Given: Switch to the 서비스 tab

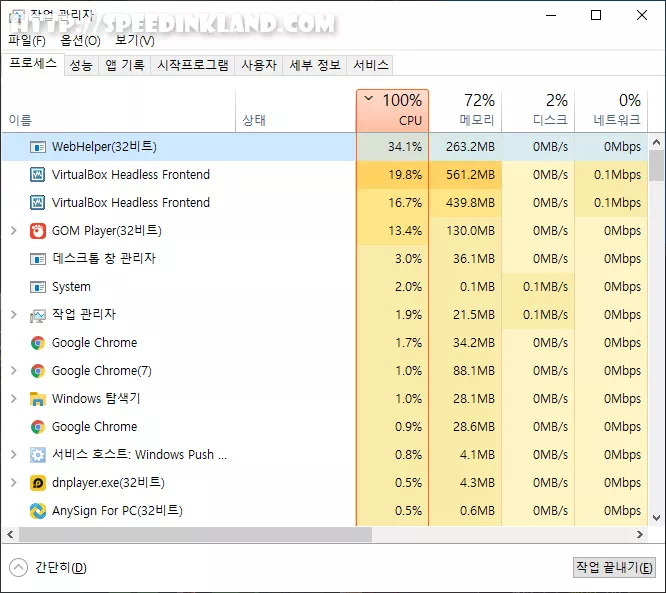Looking at the screenshot, I should click(x=370, y=65).
